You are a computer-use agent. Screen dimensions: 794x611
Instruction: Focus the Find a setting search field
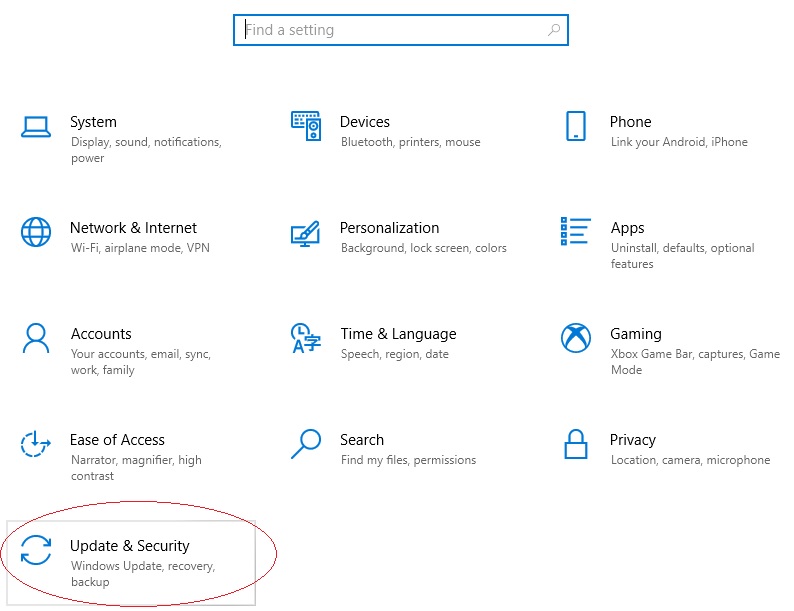(x=401, y=30)
